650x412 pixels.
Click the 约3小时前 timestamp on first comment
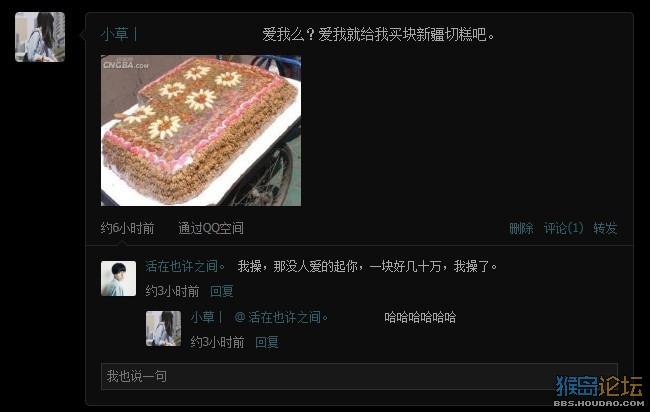[x=172, y=291]
